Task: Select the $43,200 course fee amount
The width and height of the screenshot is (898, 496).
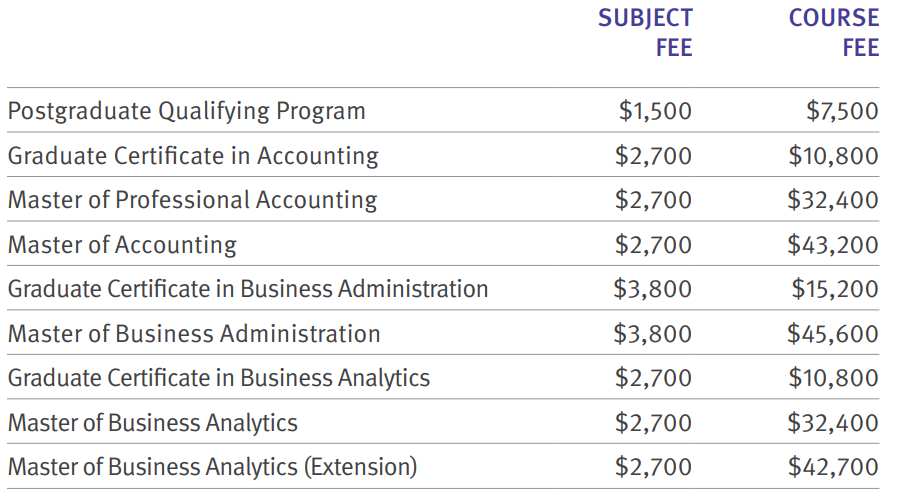Action: pos(833,245)
